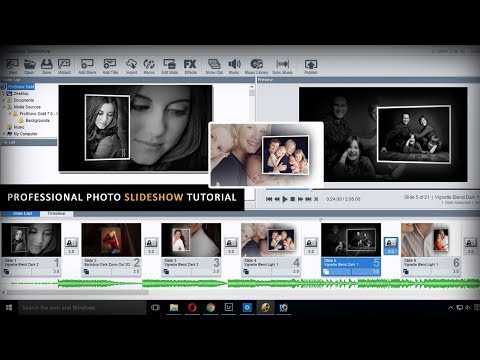This screenshot has height=360, width=480.
Task: Click the File List panel header
Action: pyautogui.click(x=29, y=142)
